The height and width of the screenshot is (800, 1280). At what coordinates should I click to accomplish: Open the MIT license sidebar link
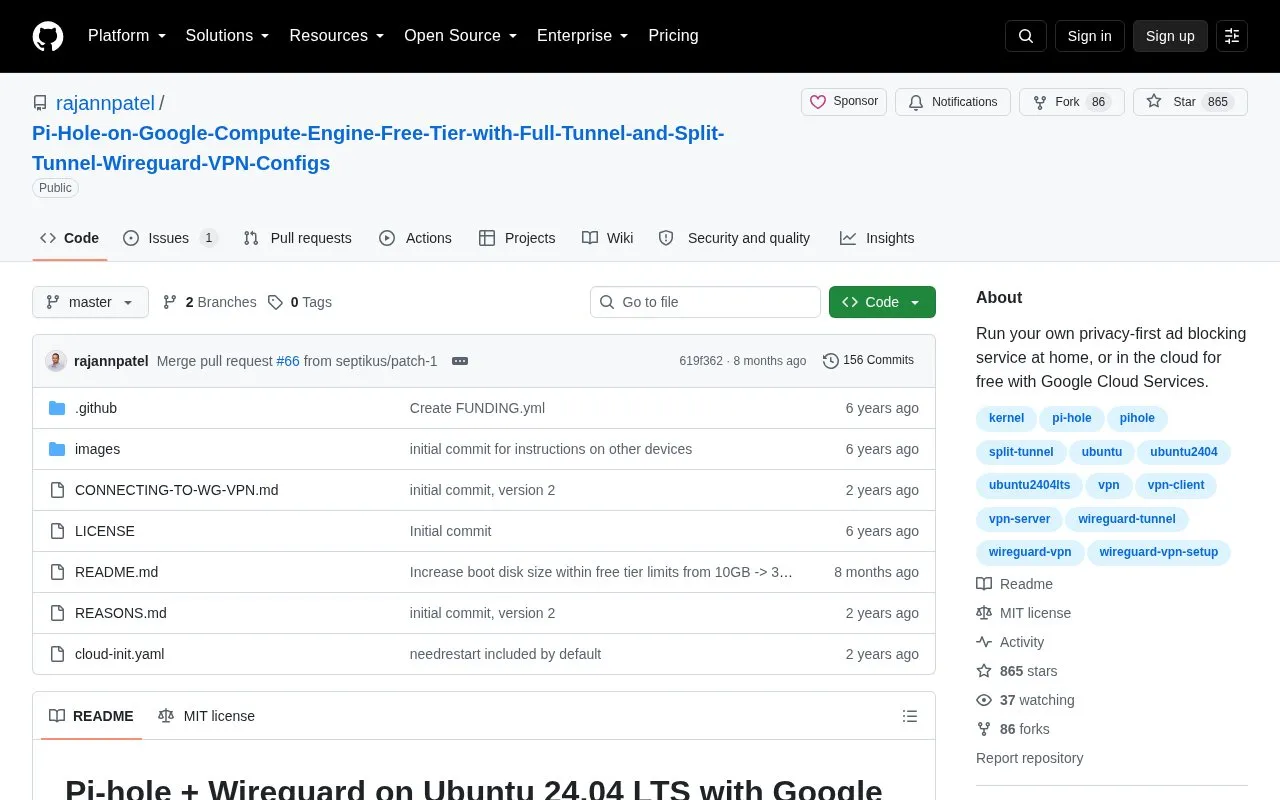pyautogui.click(x=1024, y=613)
